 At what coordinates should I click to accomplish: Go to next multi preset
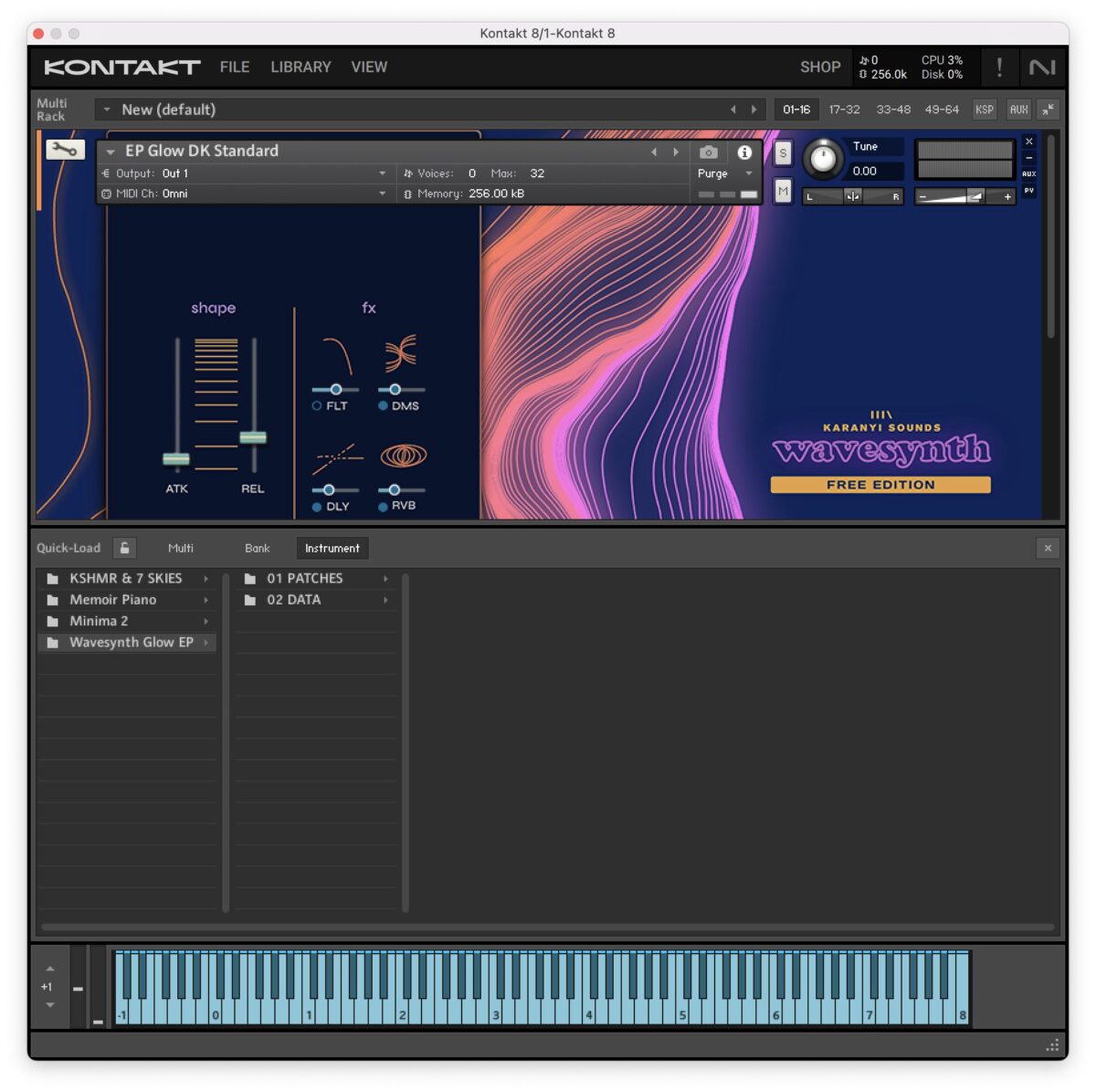[753, 110]
